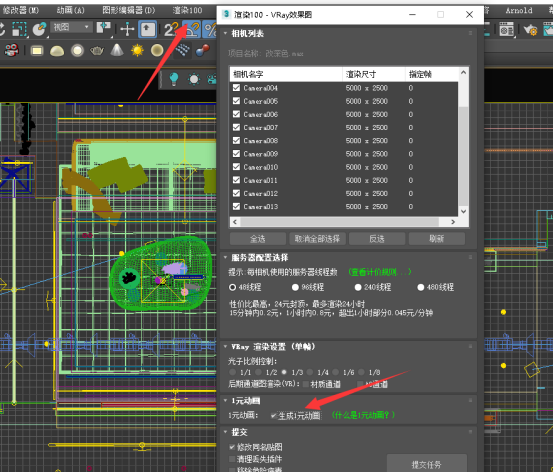
Task: Toggle the 2D snaps icon
Action: click(x=170, y=29)
